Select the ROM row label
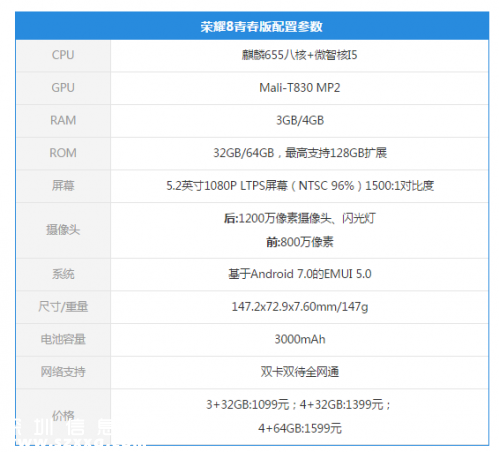499x452 pixels. [63, 153]
